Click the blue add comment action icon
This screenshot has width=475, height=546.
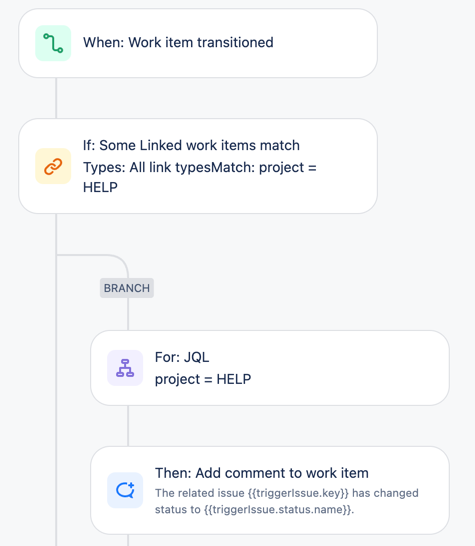coord(125,490)
